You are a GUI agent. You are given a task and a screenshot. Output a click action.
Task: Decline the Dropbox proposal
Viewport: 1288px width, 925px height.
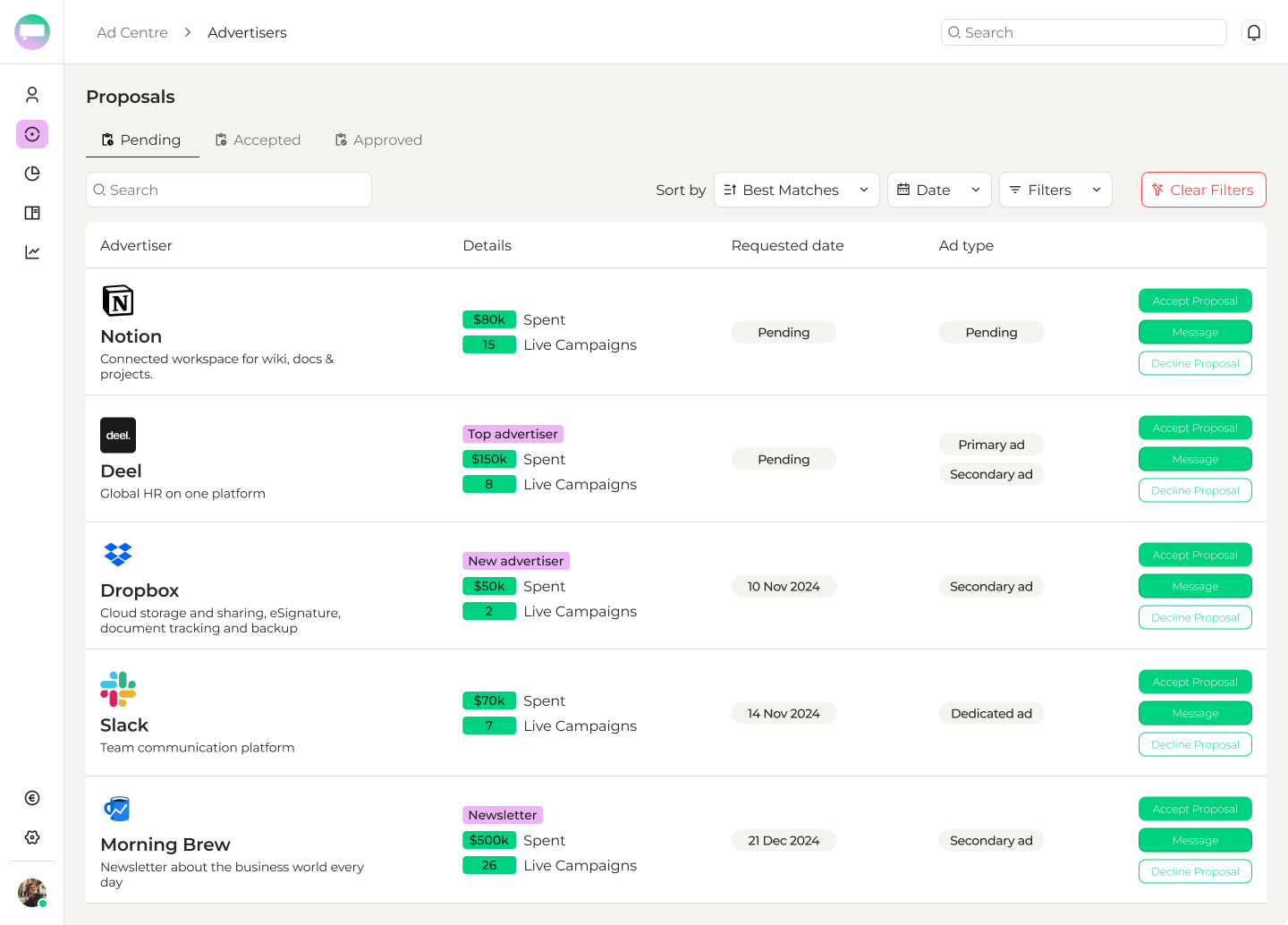click(x=1195, y=617)
